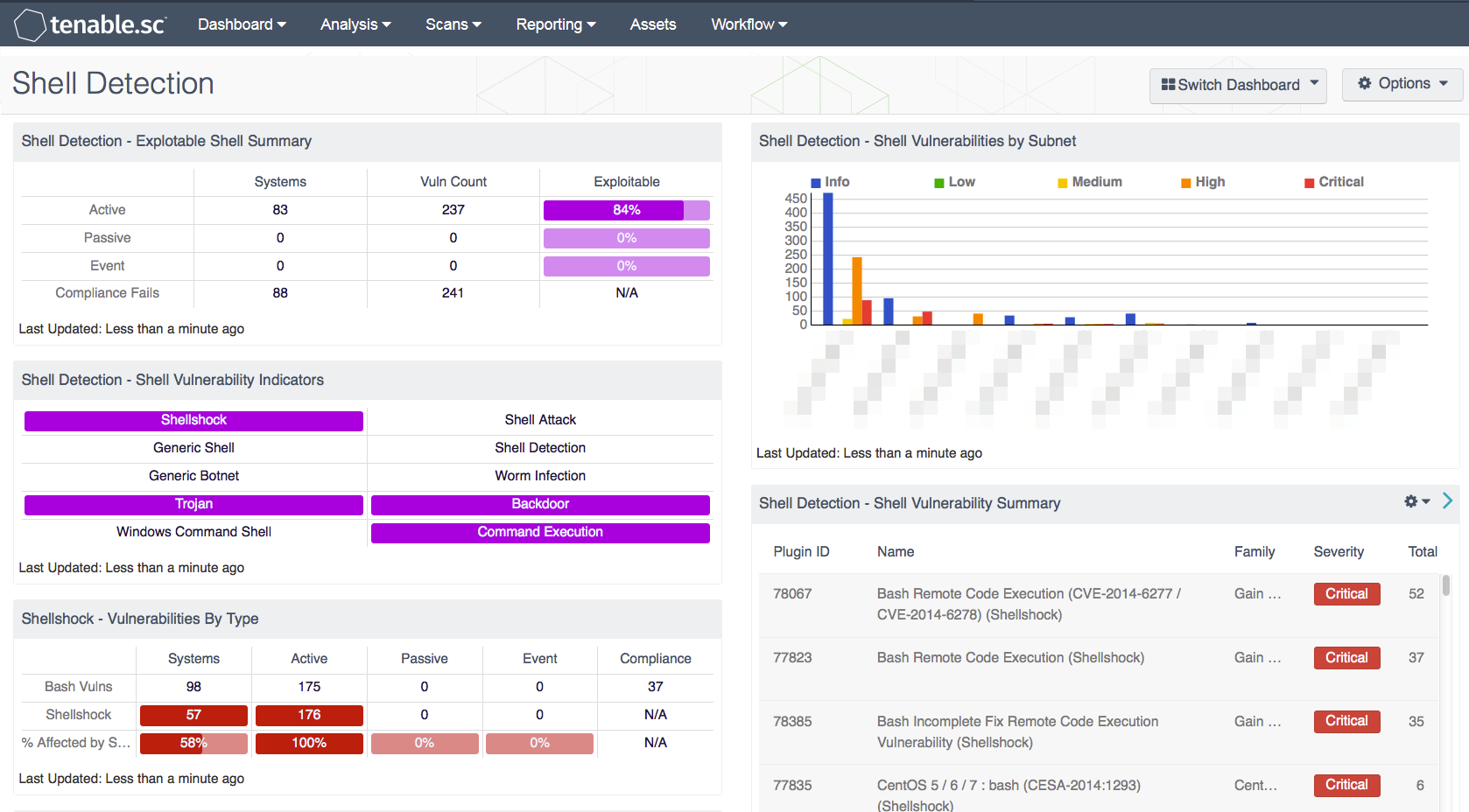Click the Low legend swatch in chart

tap(939, 183)
